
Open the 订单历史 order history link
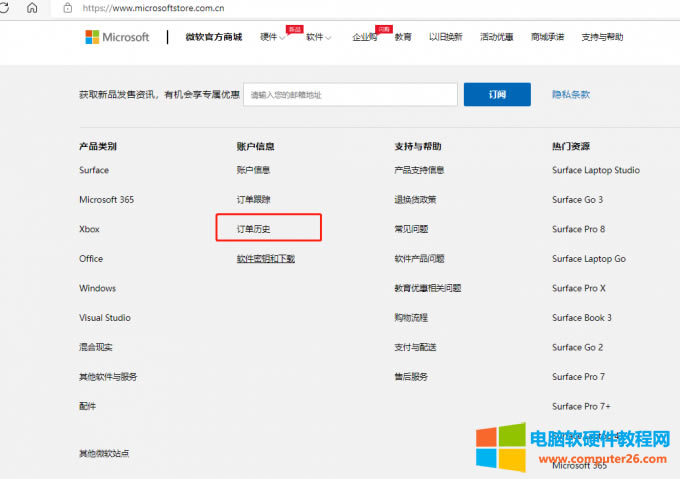coord(253,229)
